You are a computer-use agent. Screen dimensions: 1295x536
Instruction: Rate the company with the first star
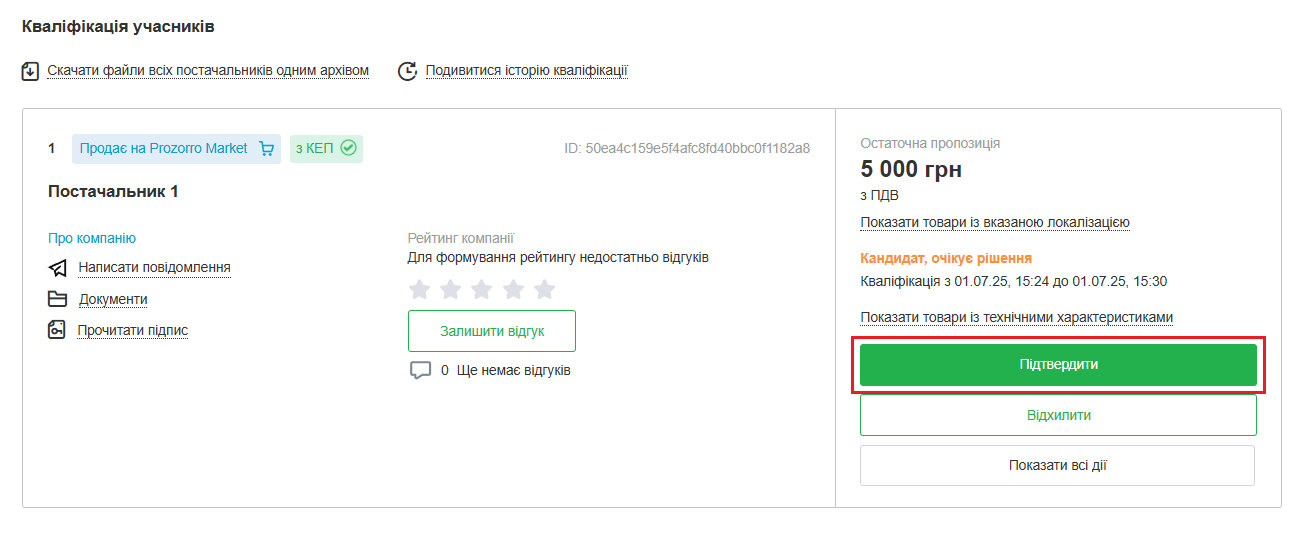click(x=420, y=290)
